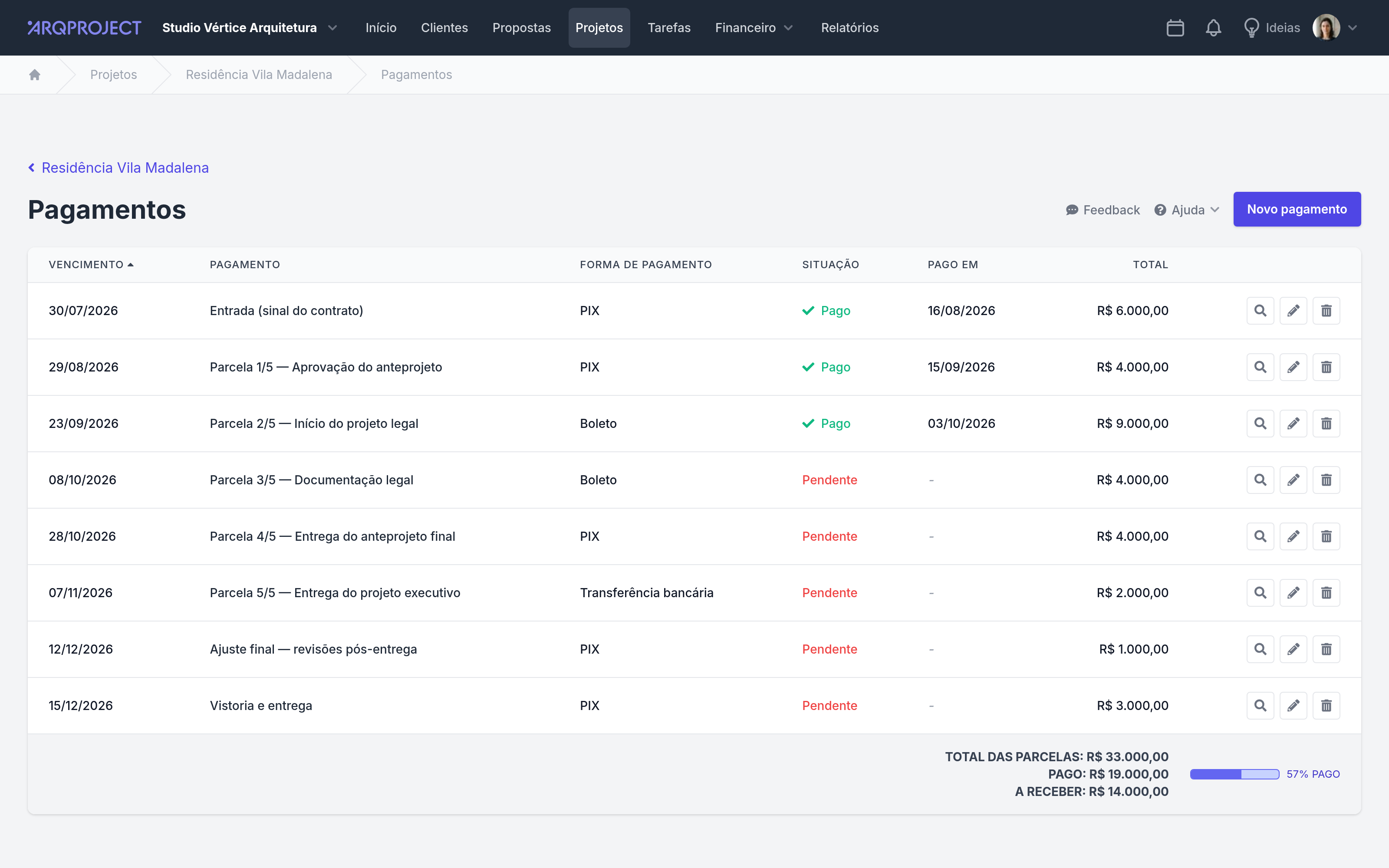Viewport: 1389px width, 868px height.
Task: Click Transferência bancária cell
Action: pos(646,592)
